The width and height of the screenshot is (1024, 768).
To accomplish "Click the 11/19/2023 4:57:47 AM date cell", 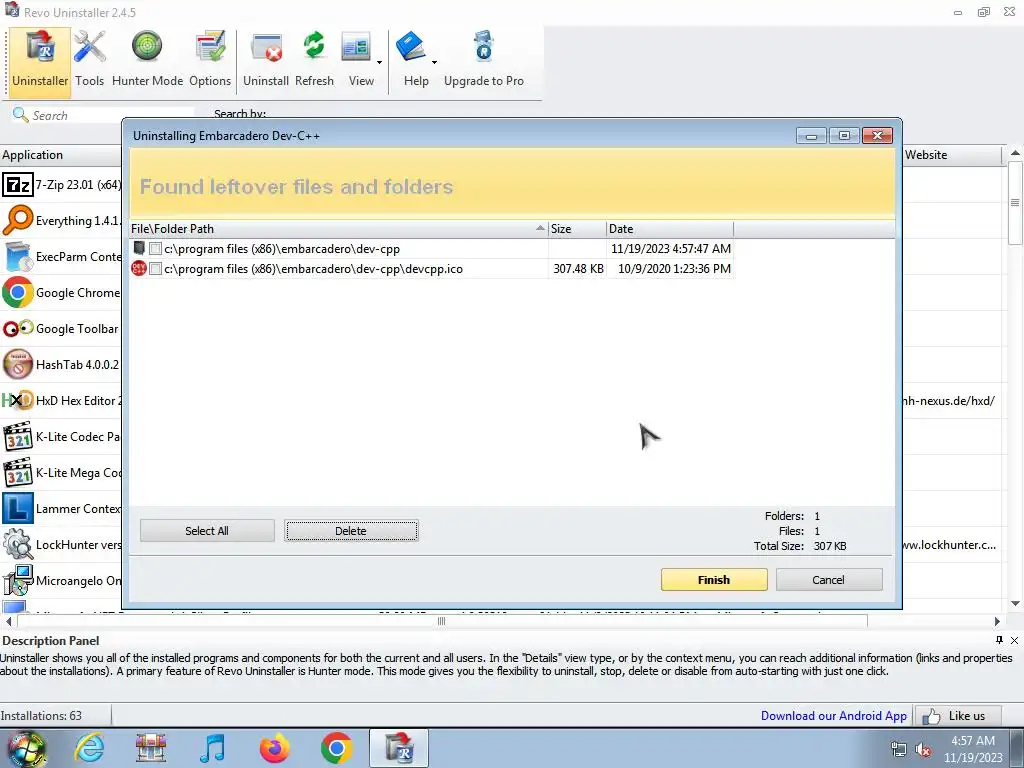I will 671,249.
